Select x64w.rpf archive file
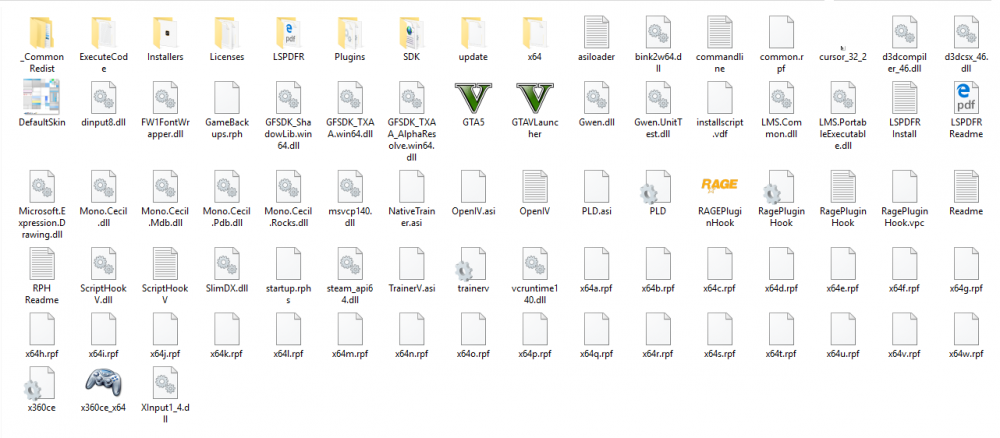 pyautogui.click(x=967, y=328)
